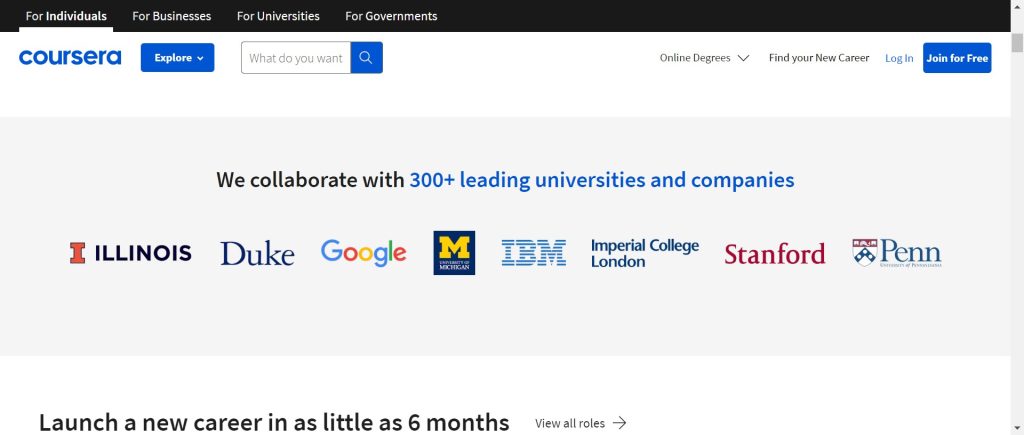Click the Duke logo
This screenshot has height=435, width=1024.
pos(257,253)
